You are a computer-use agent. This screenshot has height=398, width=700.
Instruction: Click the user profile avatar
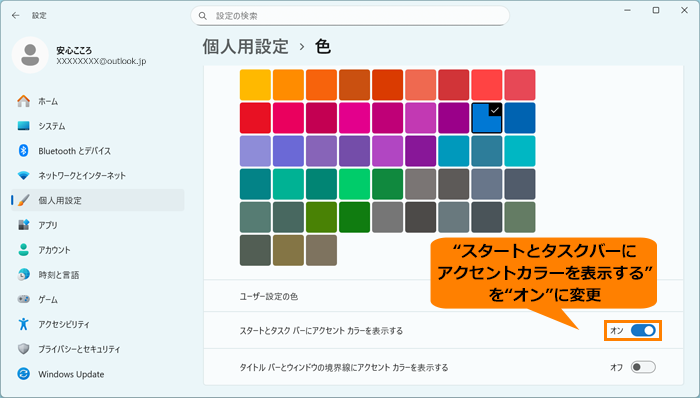point(30,55)
